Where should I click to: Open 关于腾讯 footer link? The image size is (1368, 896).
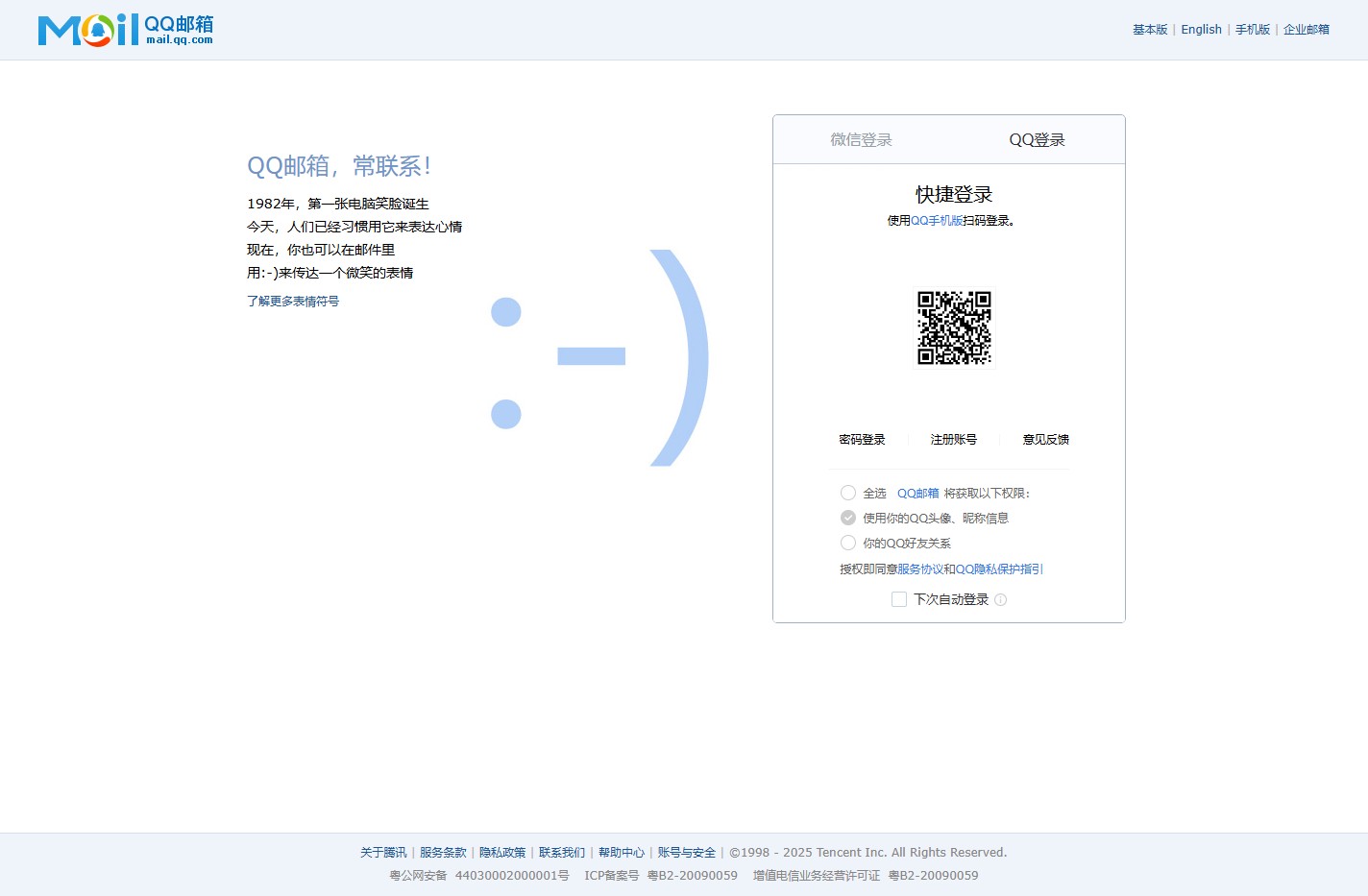383,853
